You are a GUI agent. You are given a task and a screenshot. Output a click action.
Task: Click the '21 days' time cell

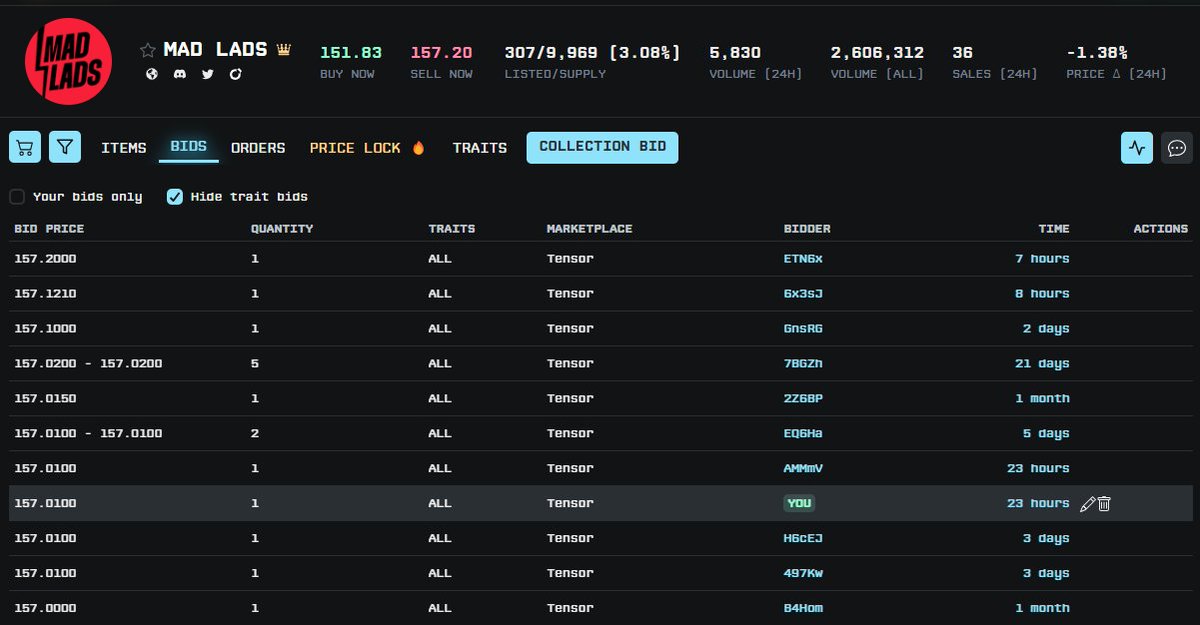coord(1042,364)
